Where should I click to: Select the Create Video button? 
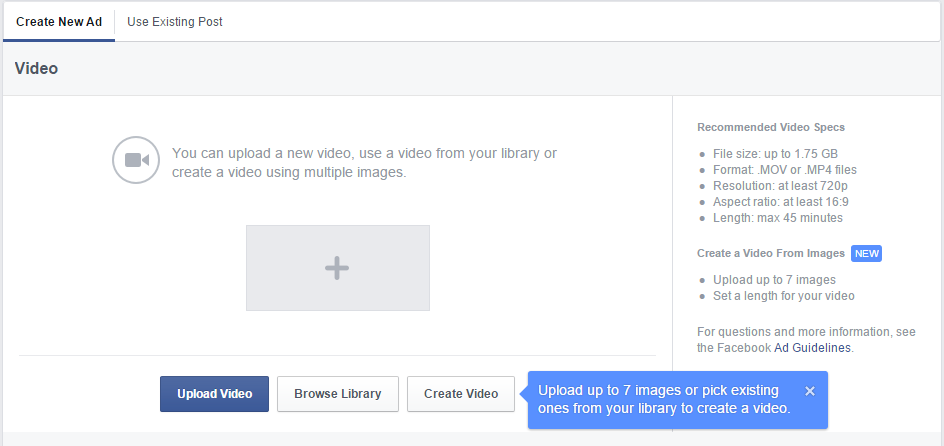pos(460,394)
